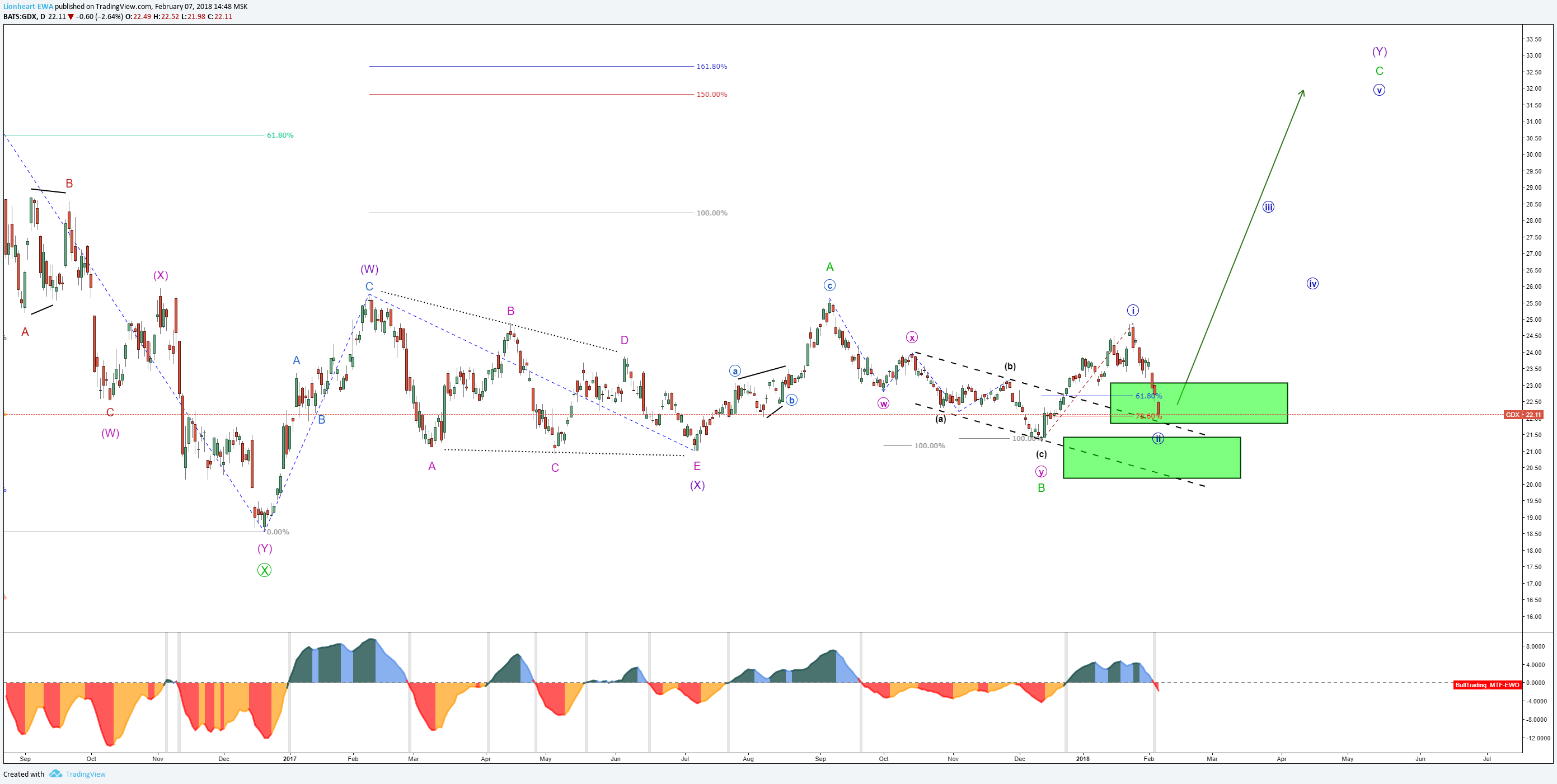Click the circled blue b wave label

tap(791, 400)
